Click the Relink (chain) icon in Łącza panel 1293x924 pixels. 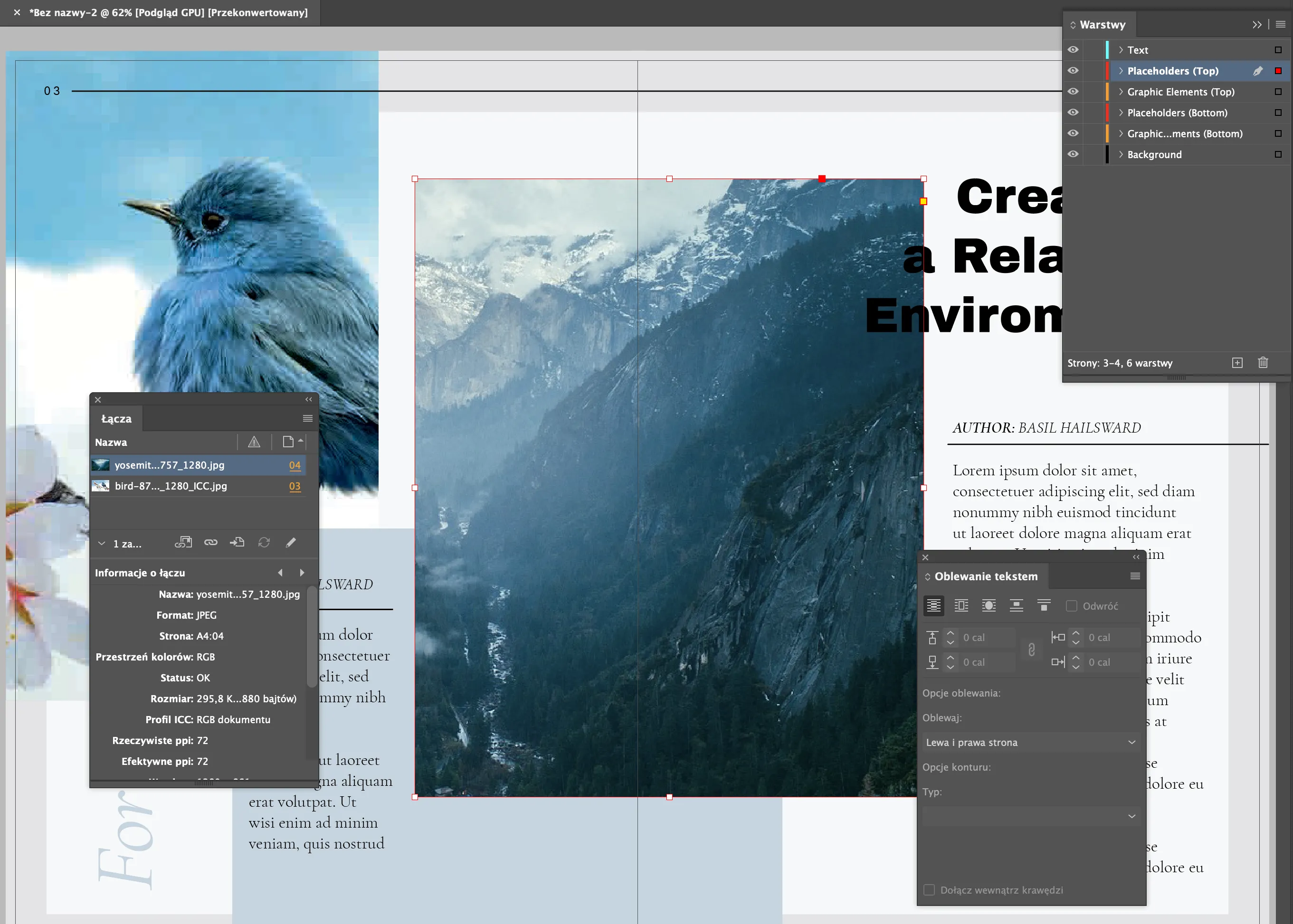(210, 542)
